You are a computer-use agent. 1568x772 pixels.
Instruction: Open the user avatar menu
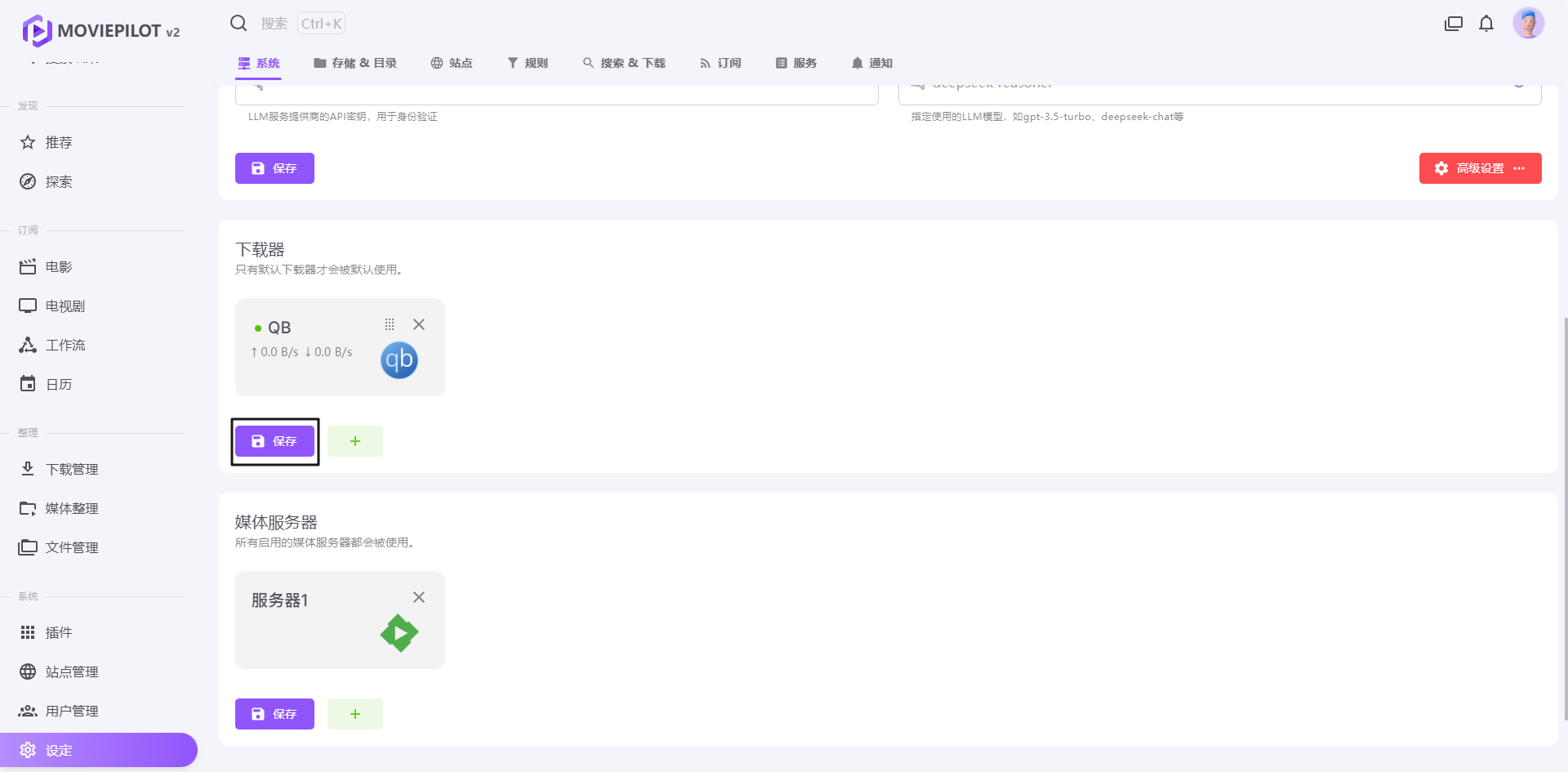[x=1528, y=24]
